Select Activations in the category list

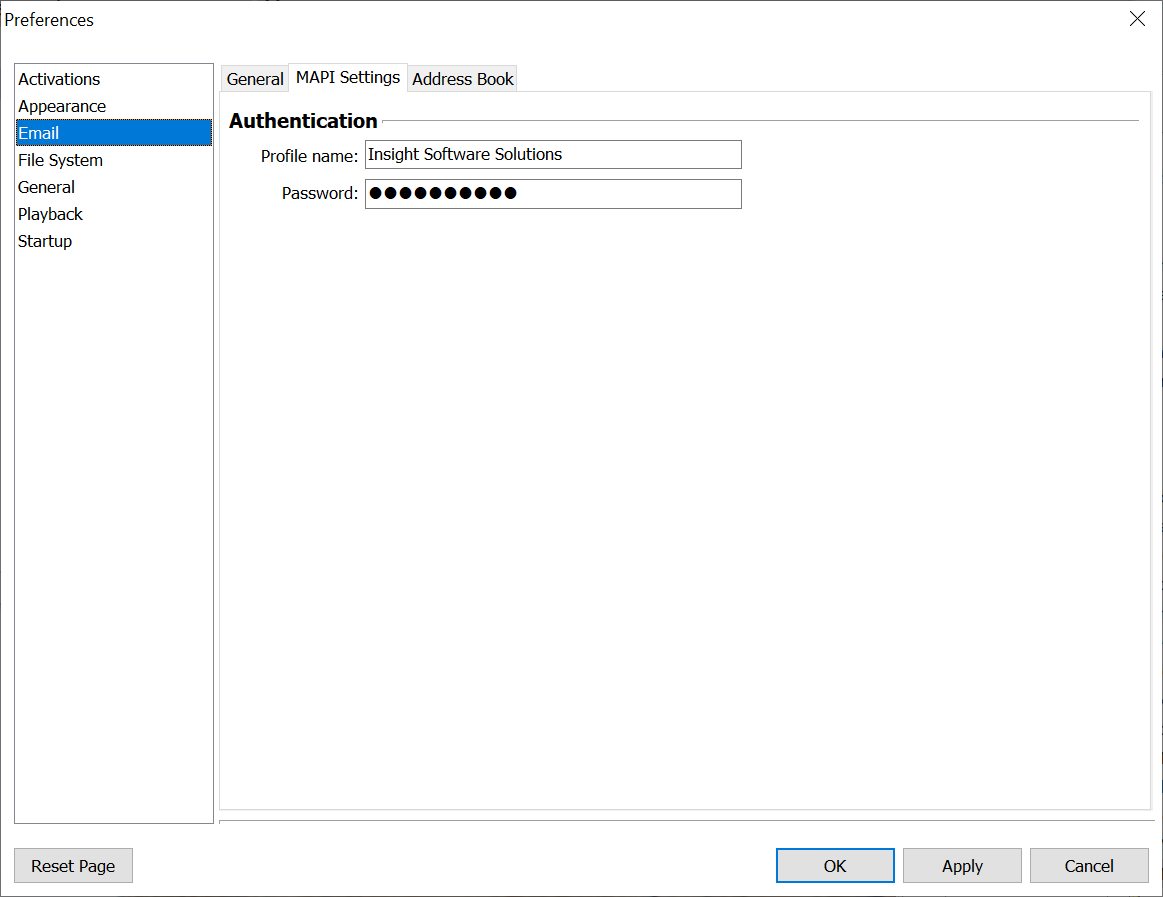point(59,79)
